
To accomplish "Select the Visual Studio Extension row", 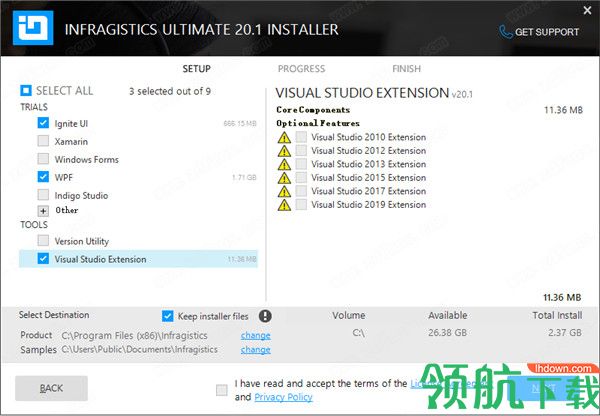I will (138, 259).
